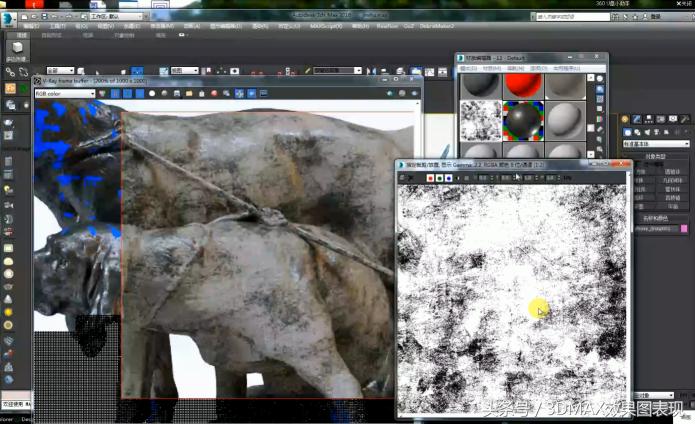Open the Modify tab in command panel
The height and width of the screenshot is (424, 695).
point(637,119)
